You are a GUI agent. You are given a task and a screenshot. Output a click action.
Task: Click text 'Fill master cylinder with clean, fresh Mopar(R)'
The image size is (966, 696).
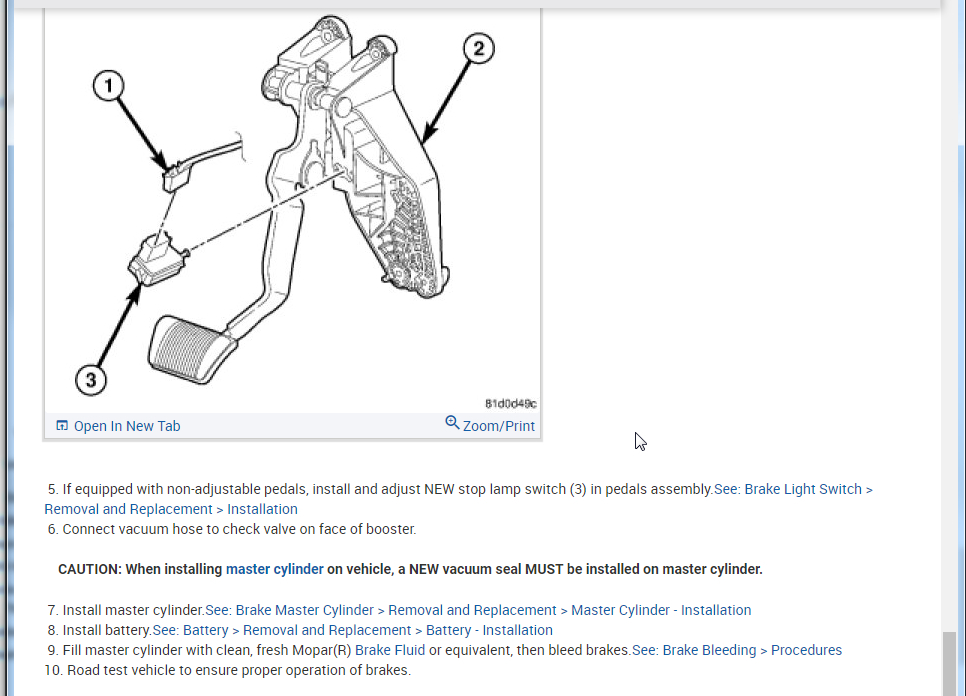[x=207, y=650]
